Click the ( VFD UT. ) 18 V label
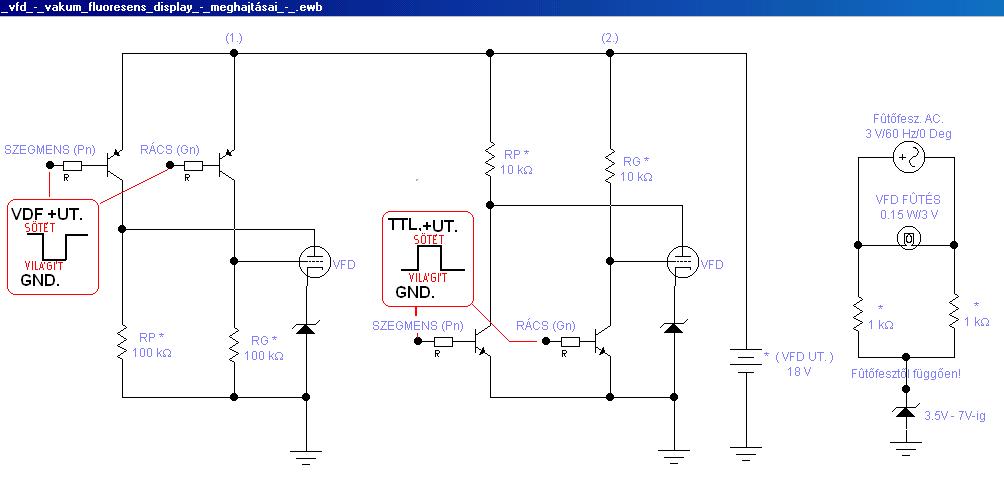1004x479 pixels. 799,364
